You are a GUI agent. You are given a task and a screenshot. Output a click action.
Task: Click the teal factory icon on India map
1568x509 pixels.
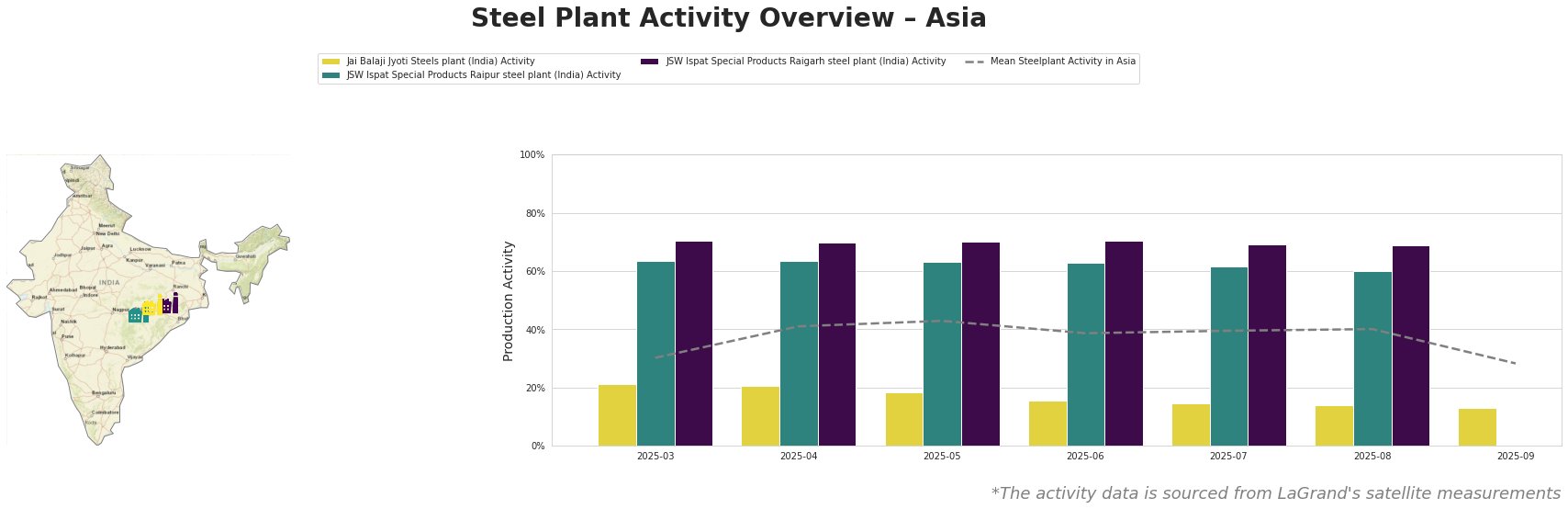[x=138, y=315]
